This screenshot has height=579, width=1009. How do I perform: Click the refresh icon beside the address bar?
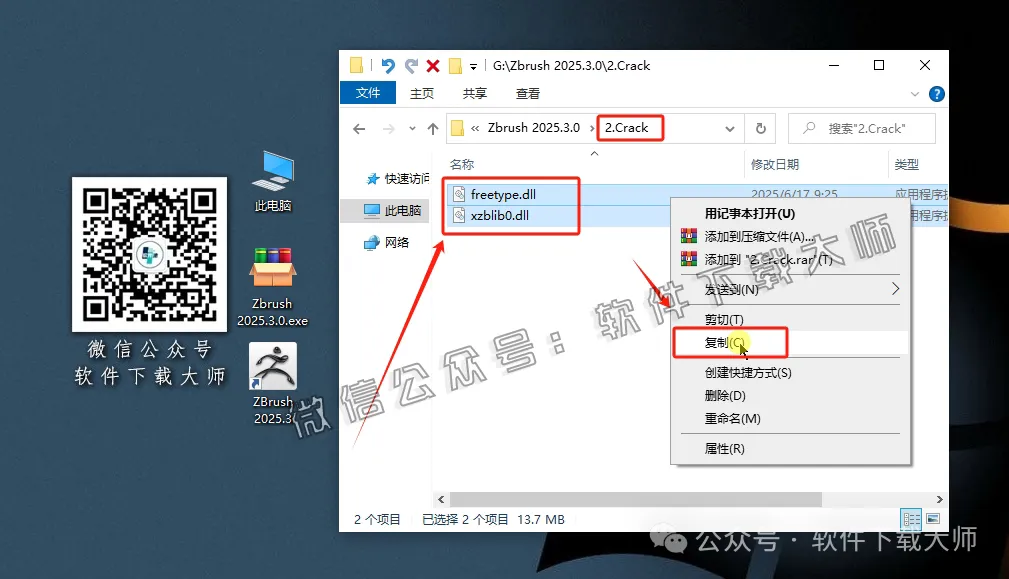click(761, 128)
